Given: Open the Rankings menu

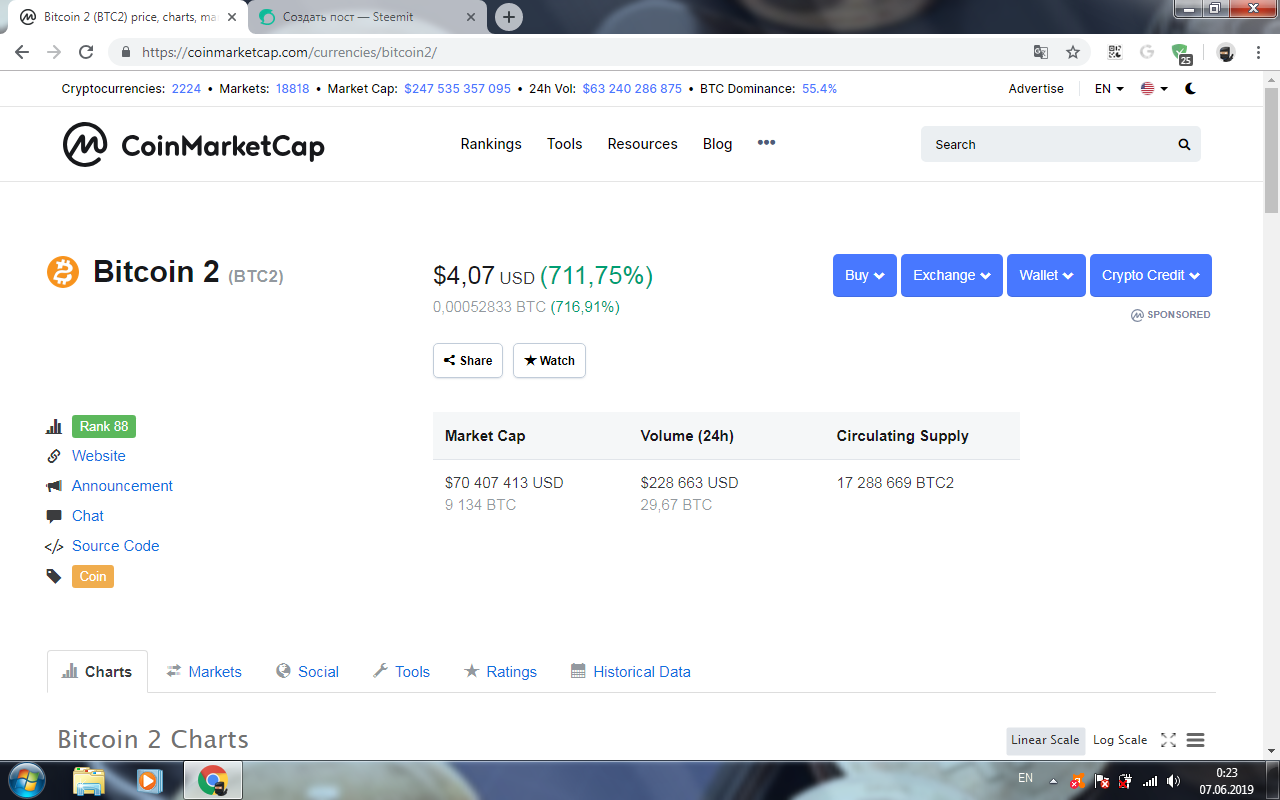Looking at the screenshot, I should coord(491,144).
